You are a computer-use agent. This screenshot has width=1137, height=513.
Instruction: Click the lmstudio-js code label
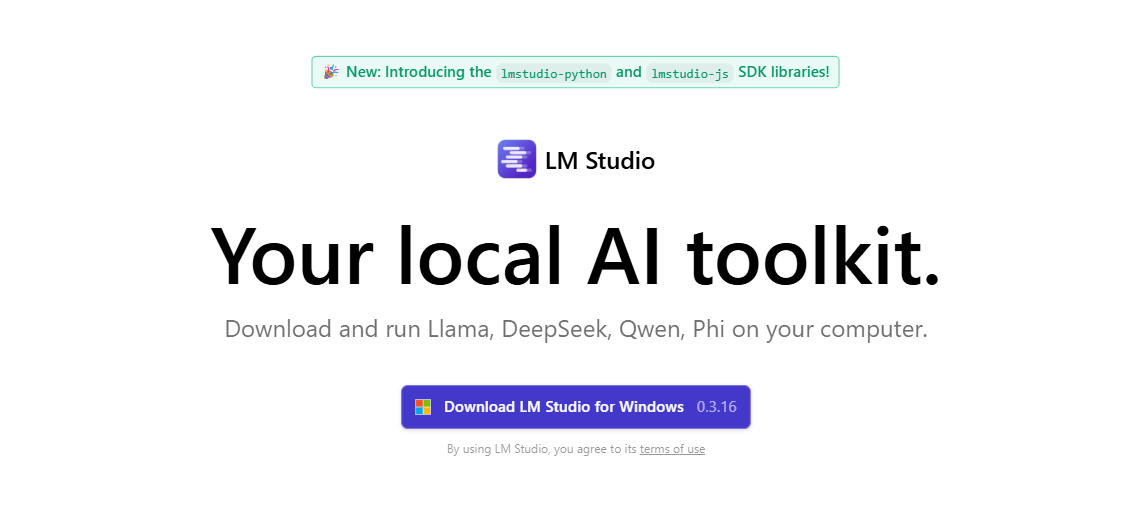pyautogui.click(x=690, y=73)
